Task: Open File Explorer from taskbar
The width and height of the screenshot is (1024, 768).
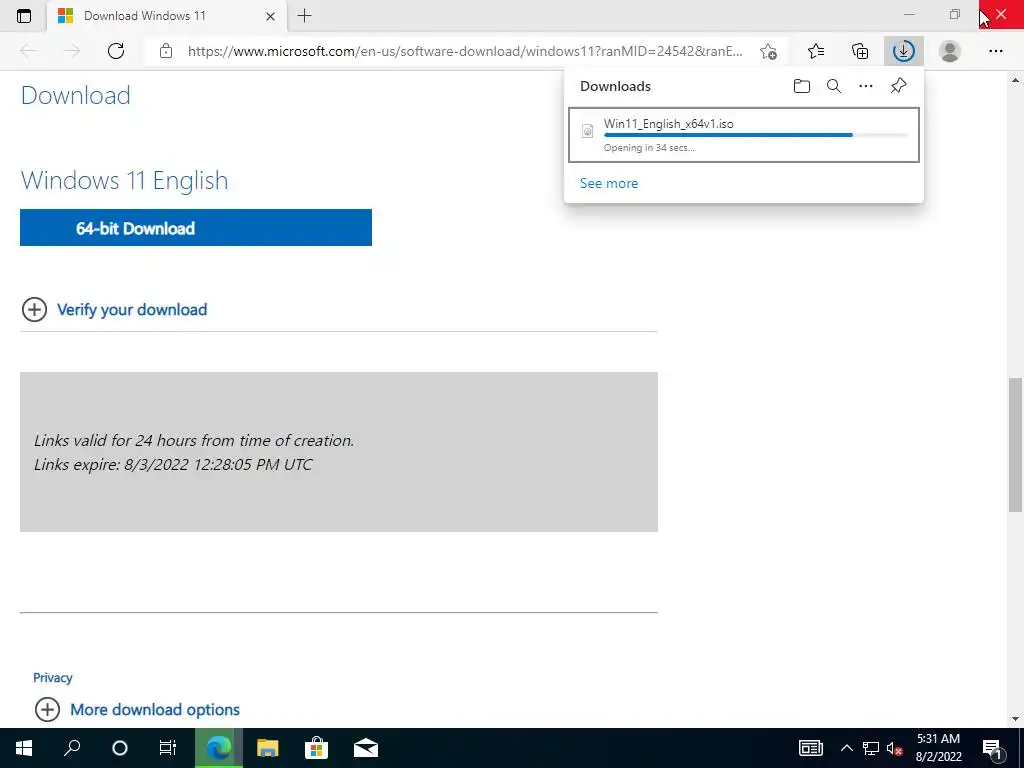Action: pos(267,748)
